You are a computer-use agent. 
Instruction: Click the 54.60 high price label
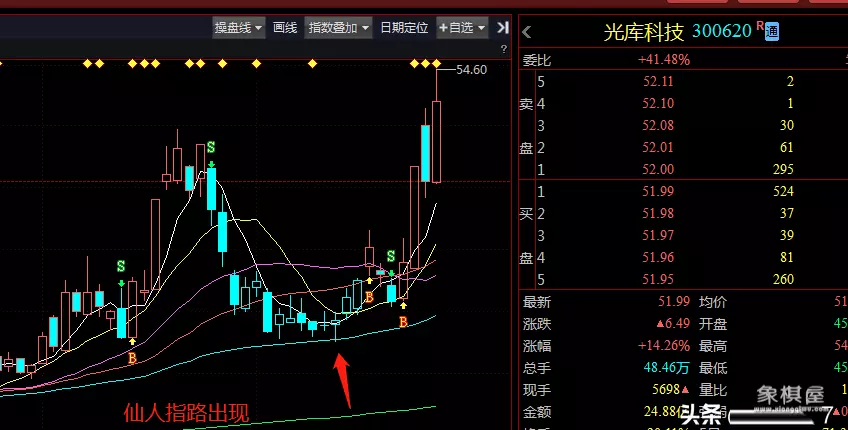(471, 70)
